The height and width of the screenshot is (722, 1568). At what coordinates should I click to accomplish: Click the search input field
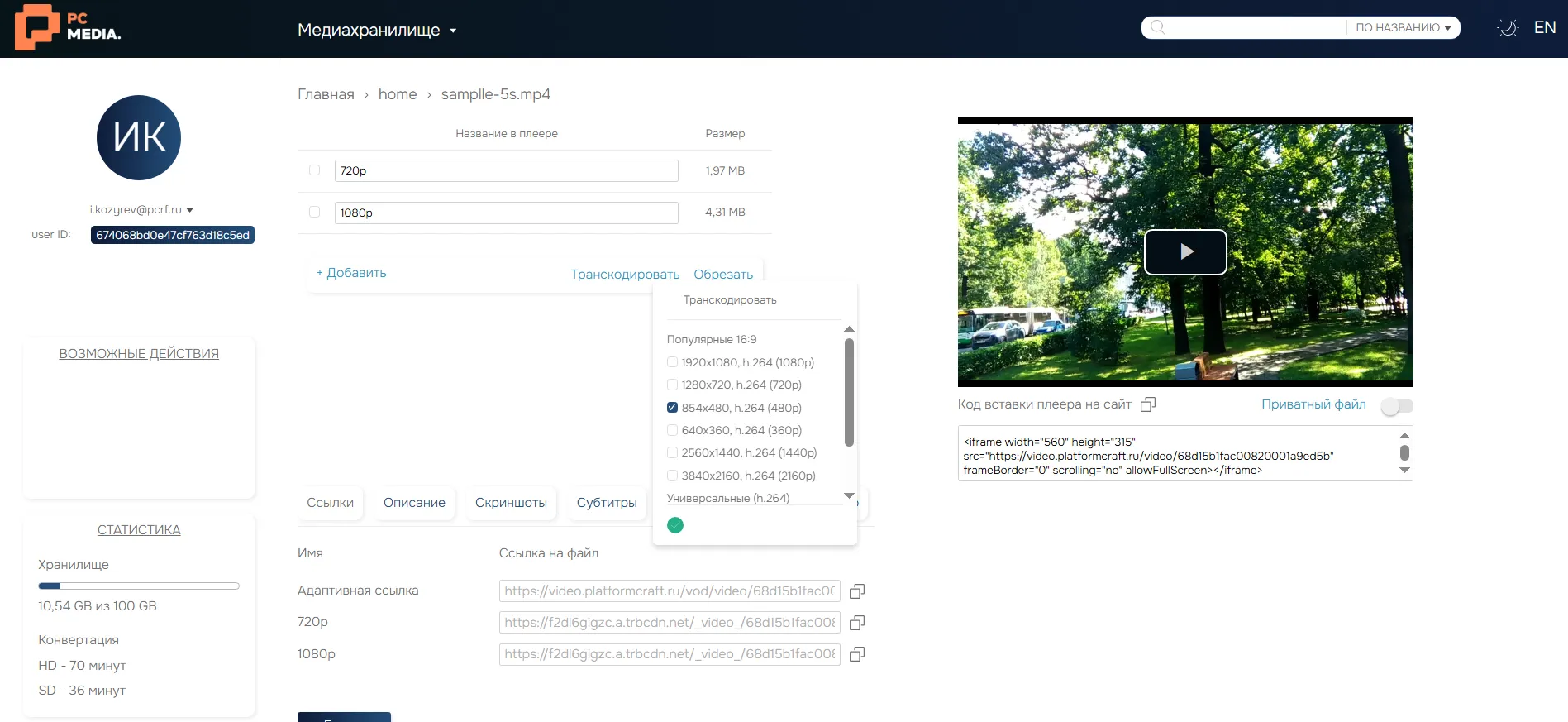pyautogui.click(x=1256, y=27)
